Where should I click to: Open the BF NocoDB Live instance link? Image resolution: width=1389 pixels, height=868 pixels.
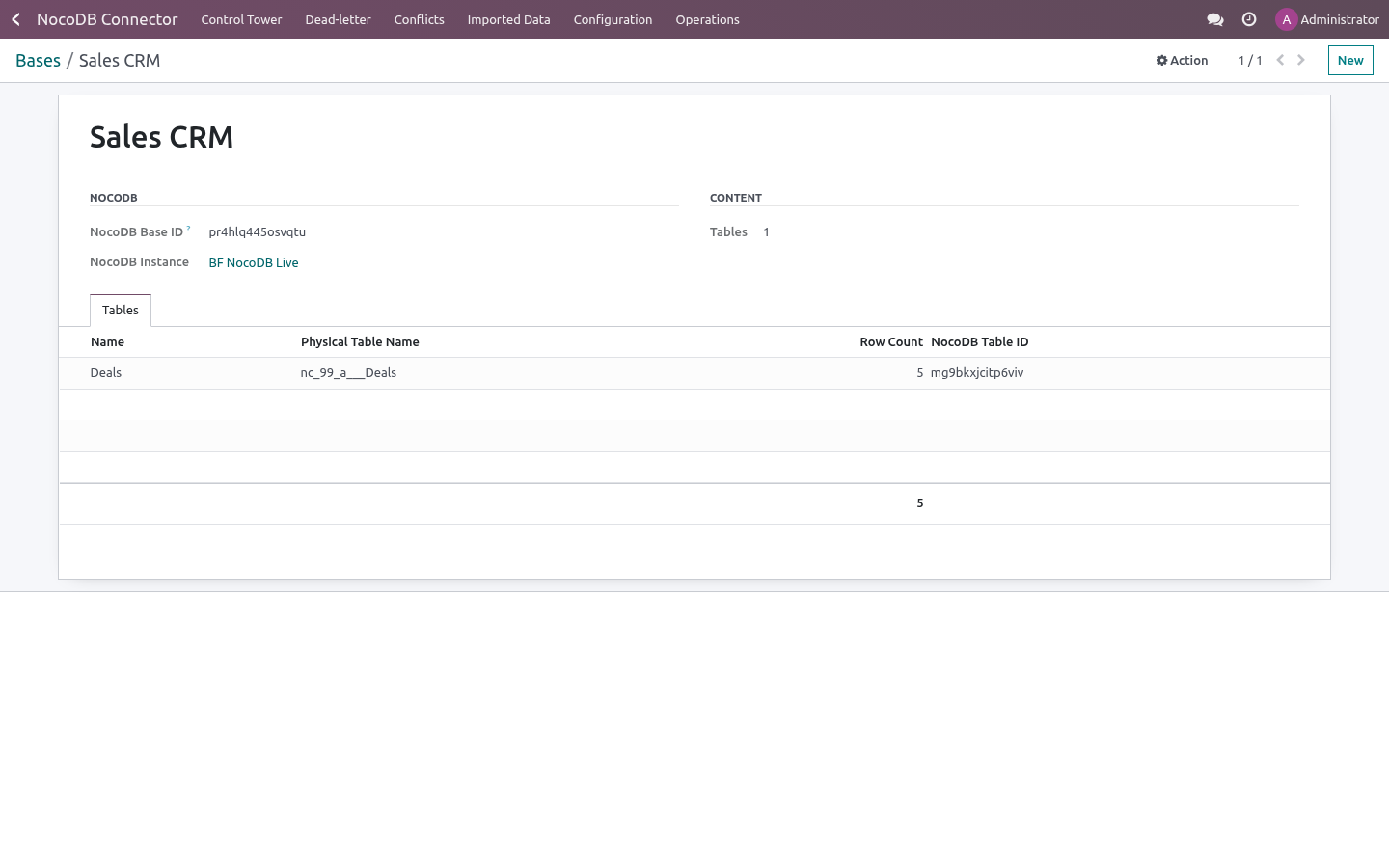(x=254, y=262)
